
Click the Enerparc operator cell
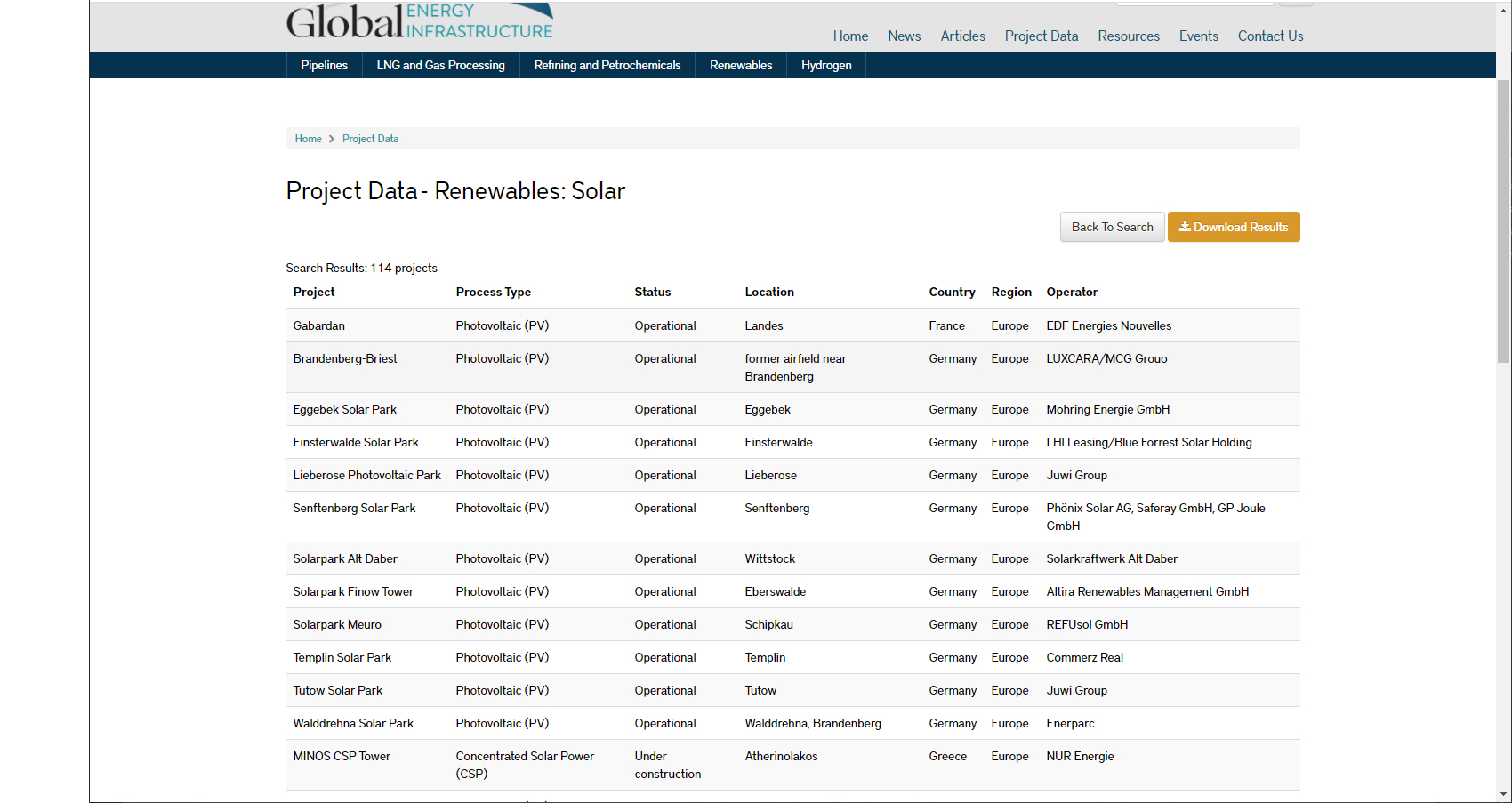coord(1070,723)
